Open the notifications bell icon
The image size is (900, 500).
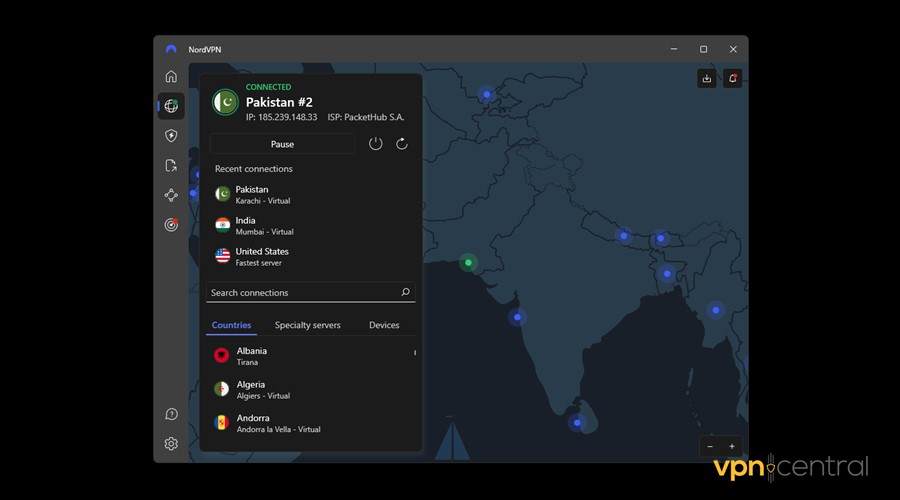click(732, 79)
